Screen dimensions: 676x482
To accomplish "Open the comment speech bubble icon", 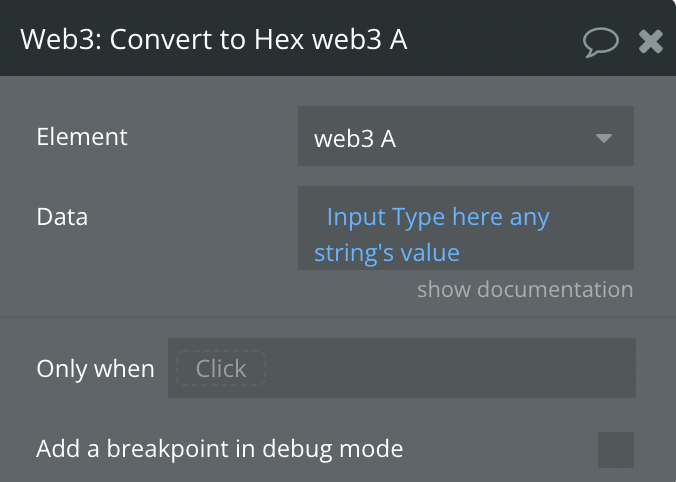I will pyautogui.click(x=601, y=40).
